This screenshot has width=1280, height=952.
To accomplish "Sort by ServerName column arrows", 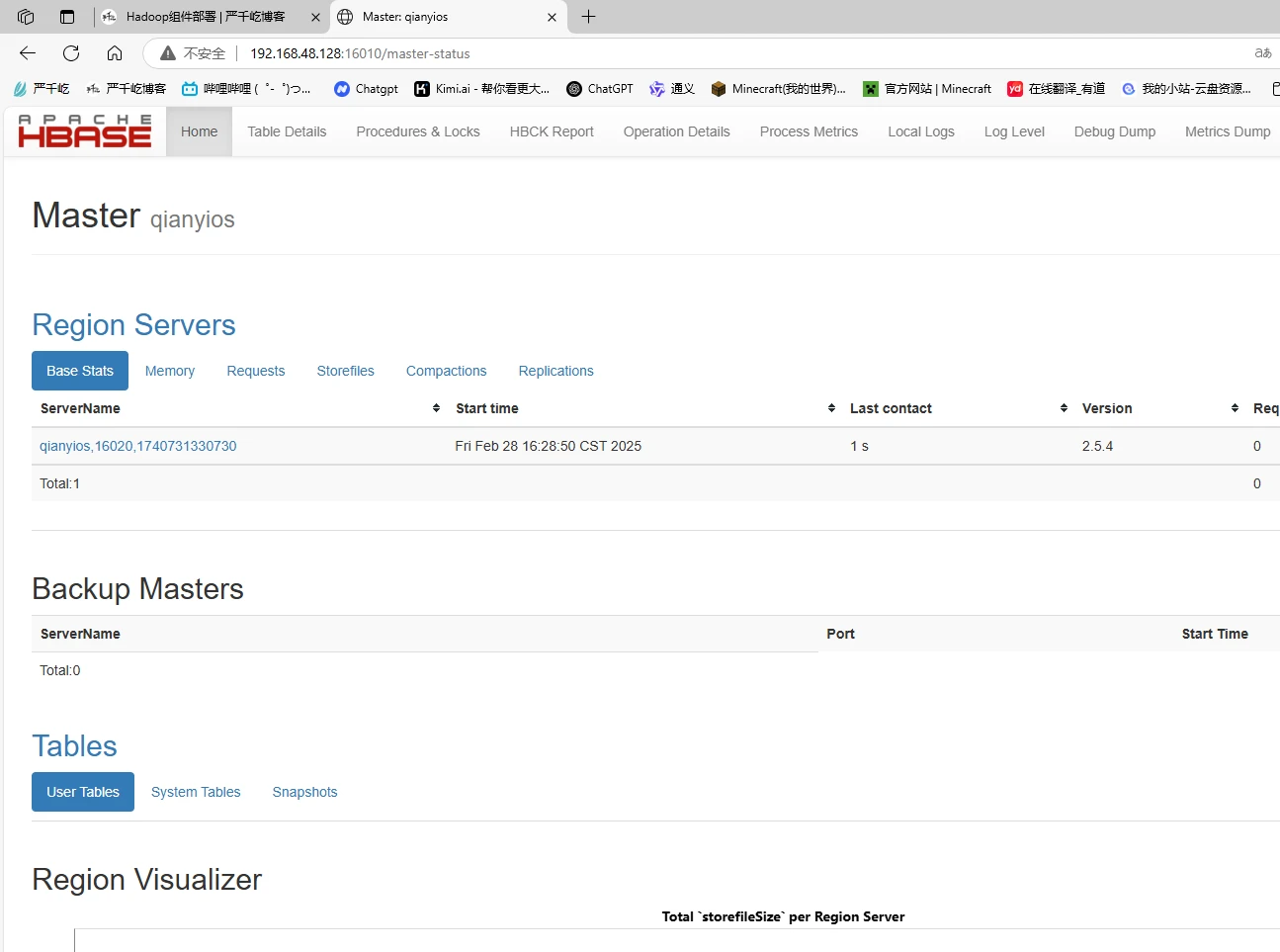I will click(x=436, y=408).
